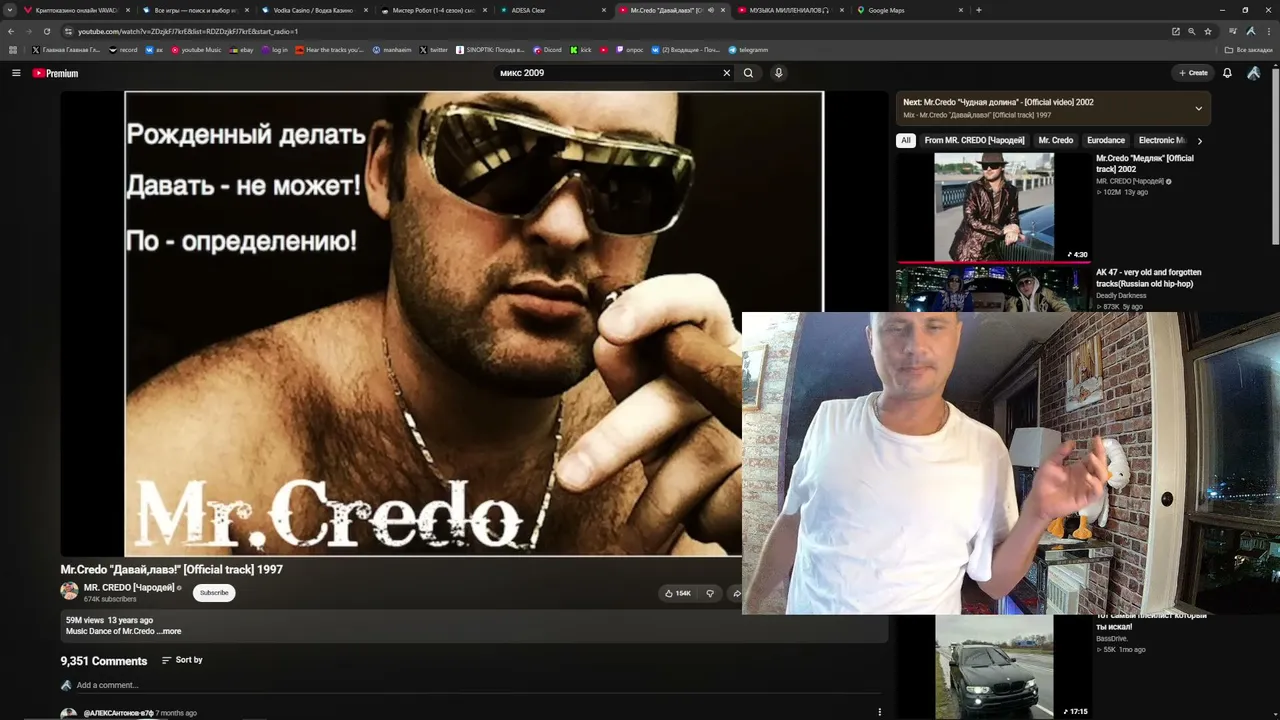Open YouTube notifications bell
This screenshot has width=1280, height=720.
[1227, 73]
